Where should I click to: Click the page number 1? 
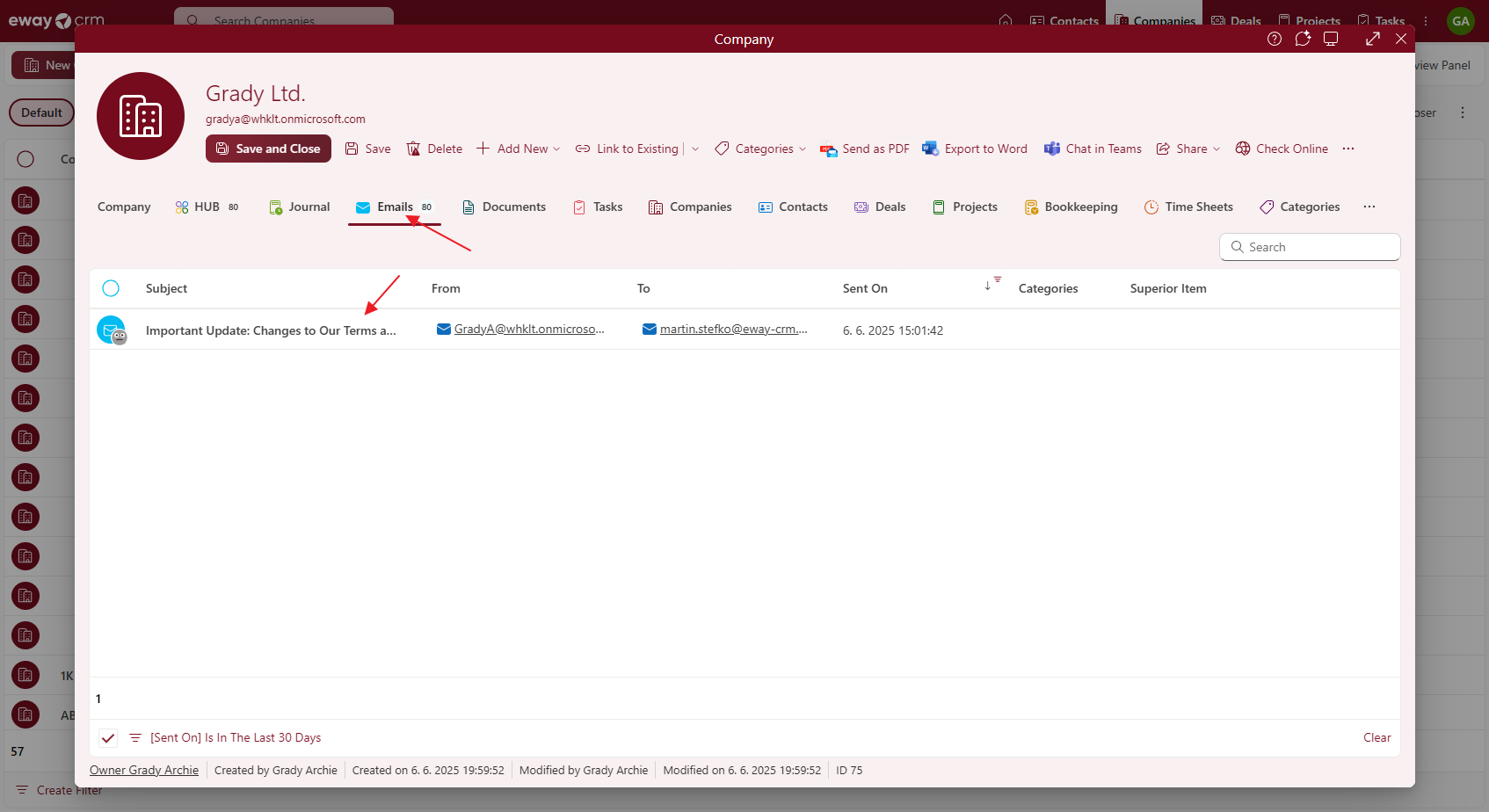tap(98, 699)
